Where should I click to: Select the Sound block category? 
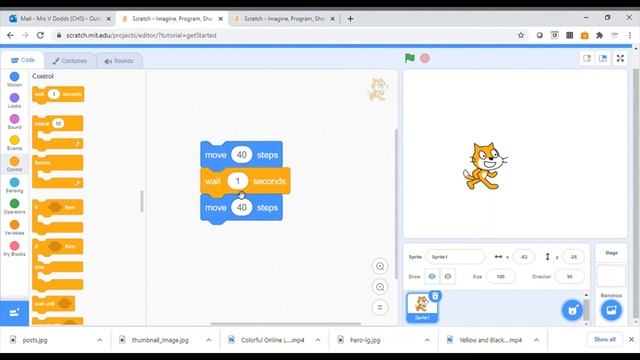pyautogui.click(x=14, y=122)
